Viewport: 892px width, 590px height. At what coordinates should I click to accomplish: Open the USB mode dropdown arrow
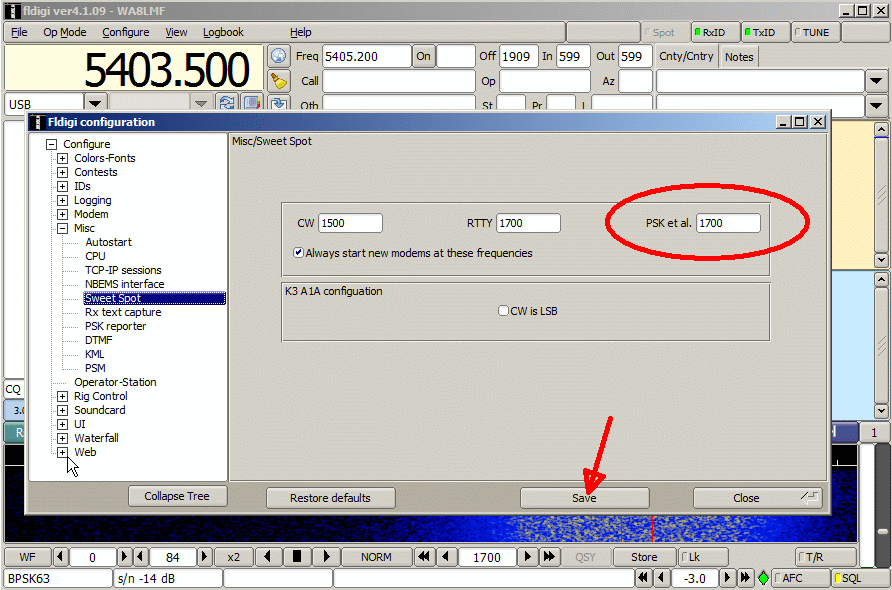coord(95,103)
